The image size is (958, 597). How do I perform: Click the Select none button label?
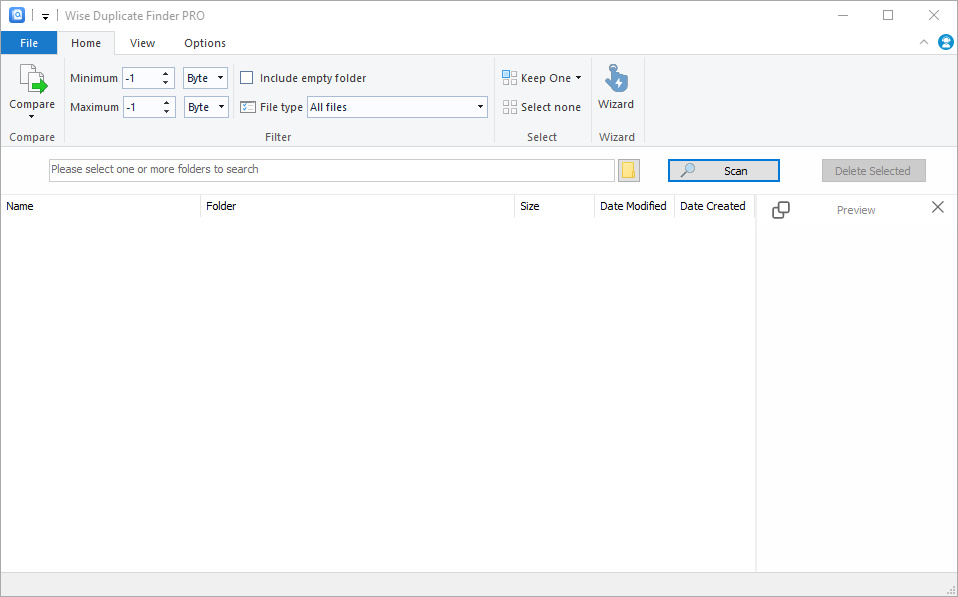(x=550, y=107)
